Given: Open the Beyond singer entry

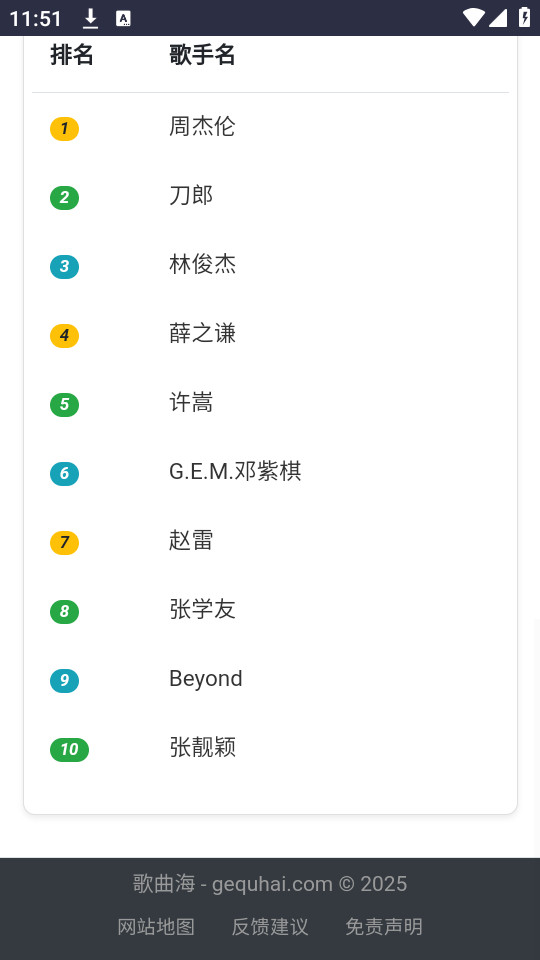Looking at the screenshot, I should [206, 678].
